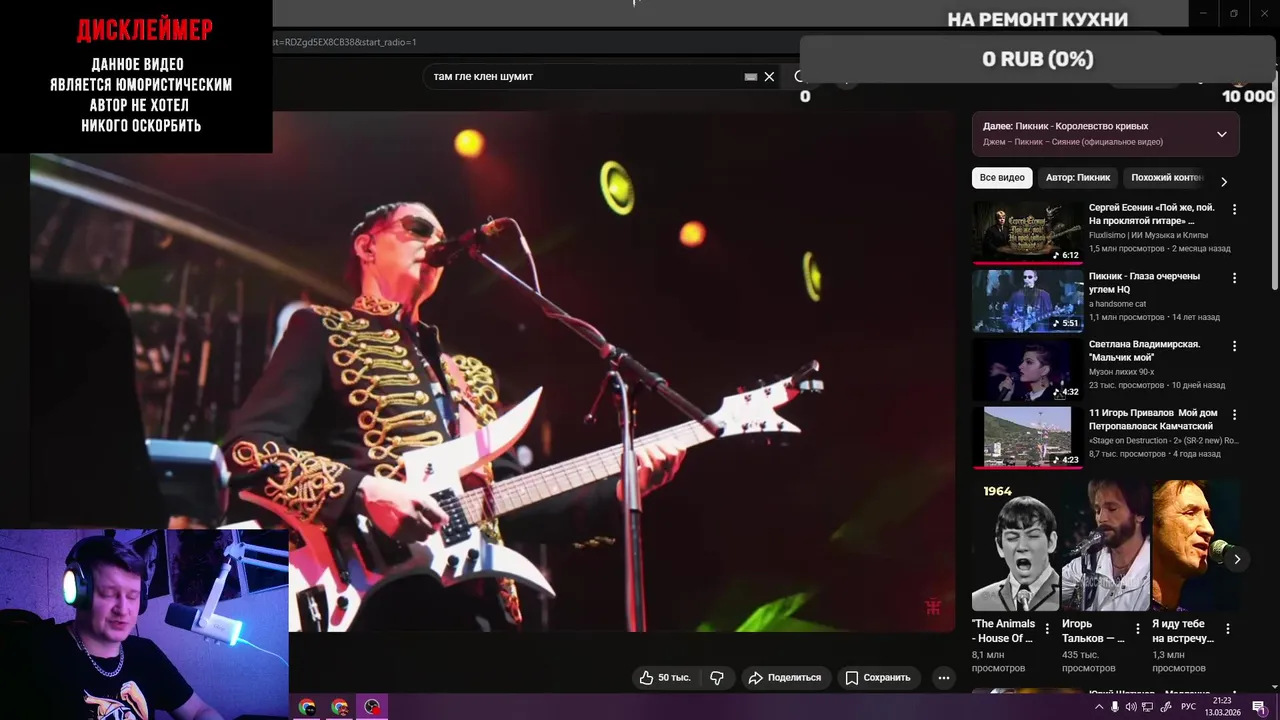This screenshot has height=720, width=1280.
Task: Open options menu for 'Глаза очерчены углем' video
Action: pyautogui.click(x=1234, y=278)
